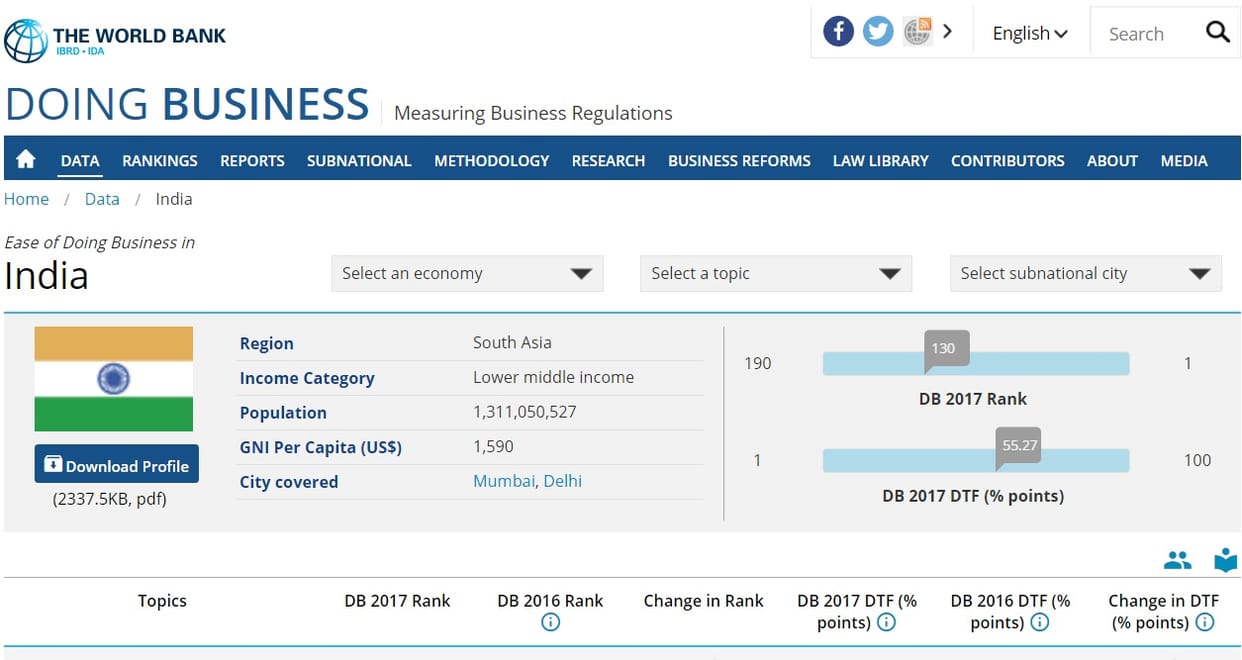The image size is (1242, 660).
Task: Click DB 2017 DTF (% points) bar label
Action: pyautogui.click(x=973, y=496)
